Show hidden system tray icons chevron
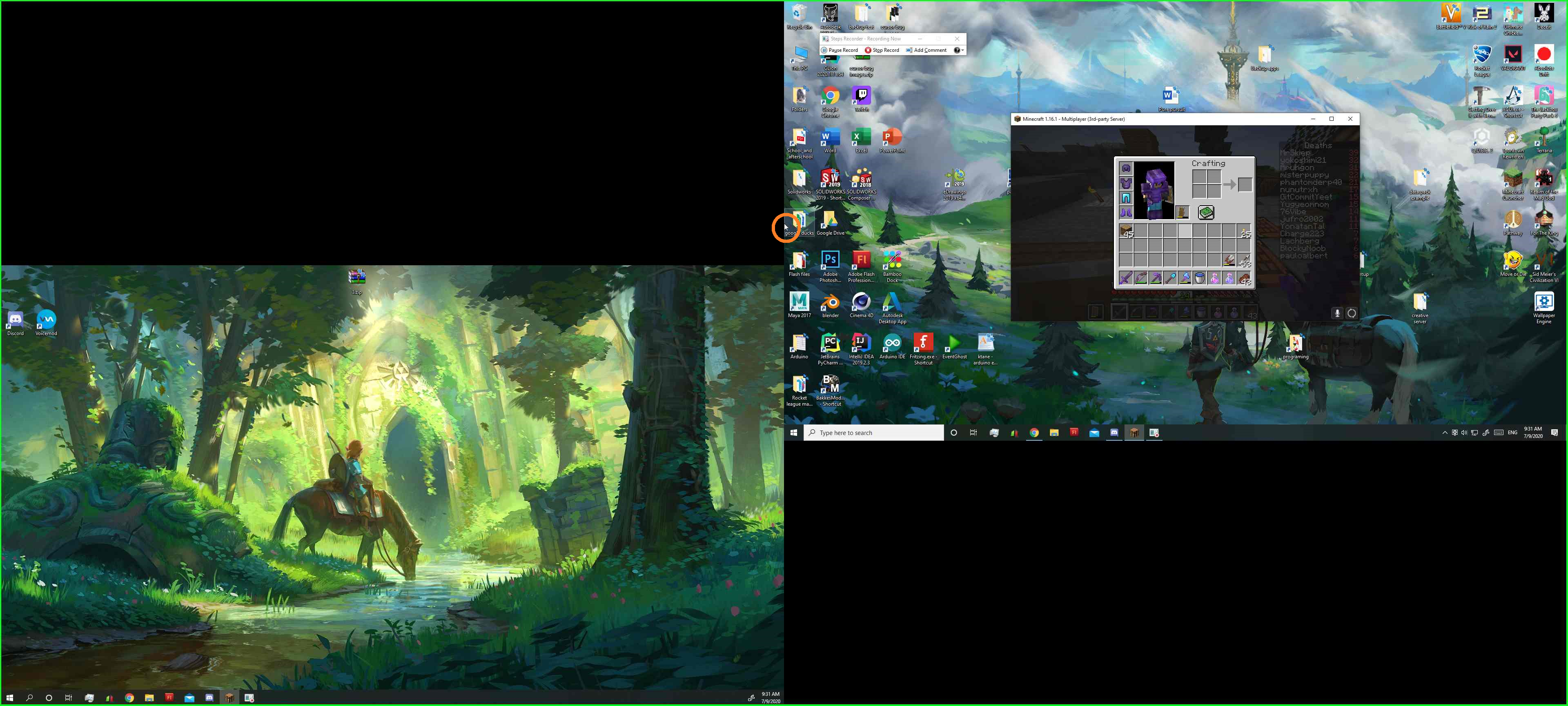1568x706 pixels. coord(1444,433)
